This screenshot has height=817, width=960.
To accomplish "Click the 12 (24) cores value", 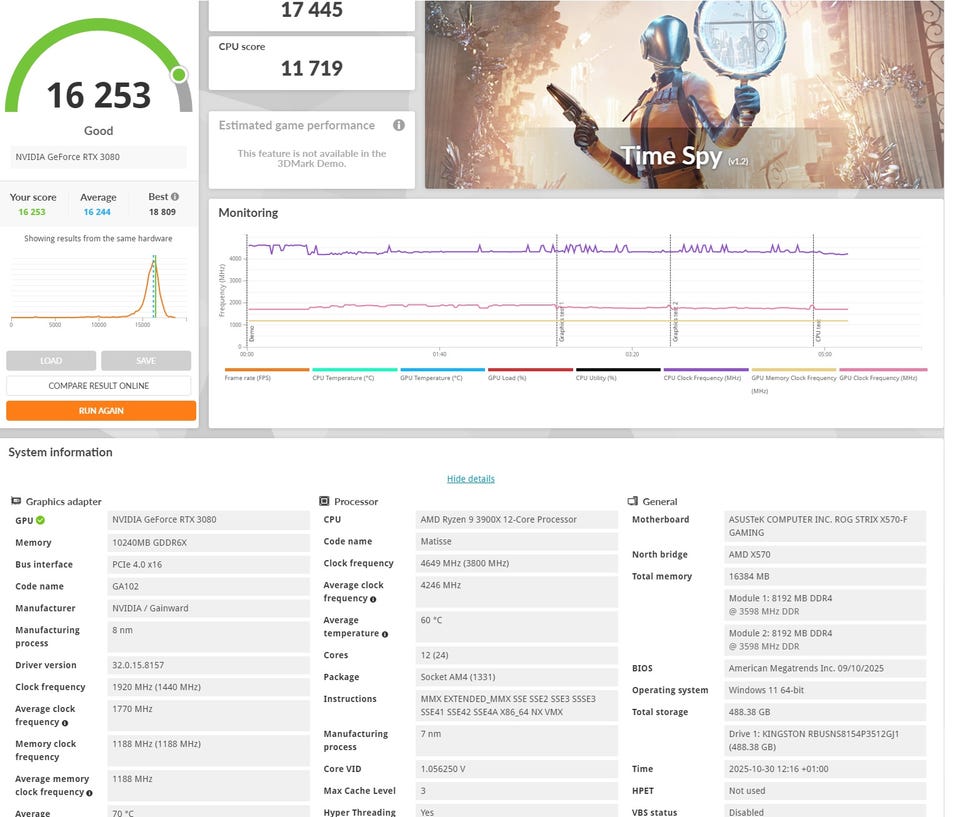I will pyautogui.click(x=517, y=655).
